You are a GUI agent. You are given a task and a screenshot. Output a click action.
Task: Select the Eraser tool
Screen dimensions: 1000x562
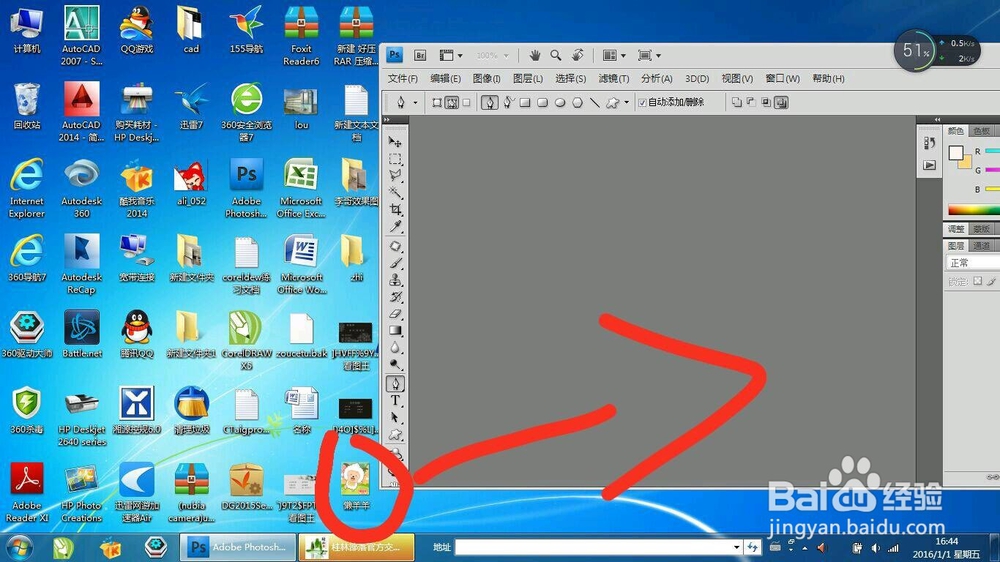(395, 314)
